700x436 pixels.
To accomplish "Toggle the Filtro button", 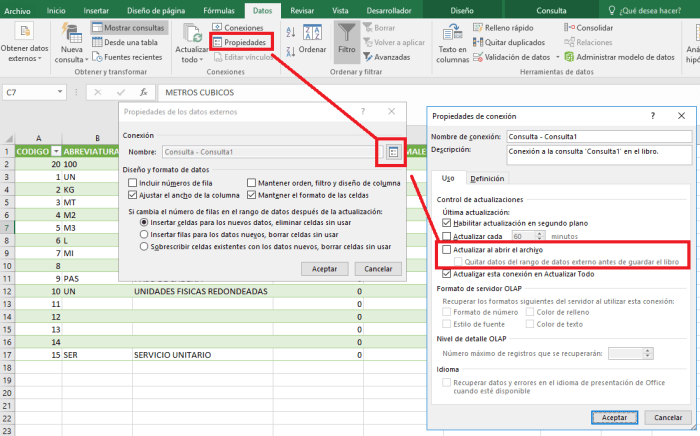I will 346,42.
